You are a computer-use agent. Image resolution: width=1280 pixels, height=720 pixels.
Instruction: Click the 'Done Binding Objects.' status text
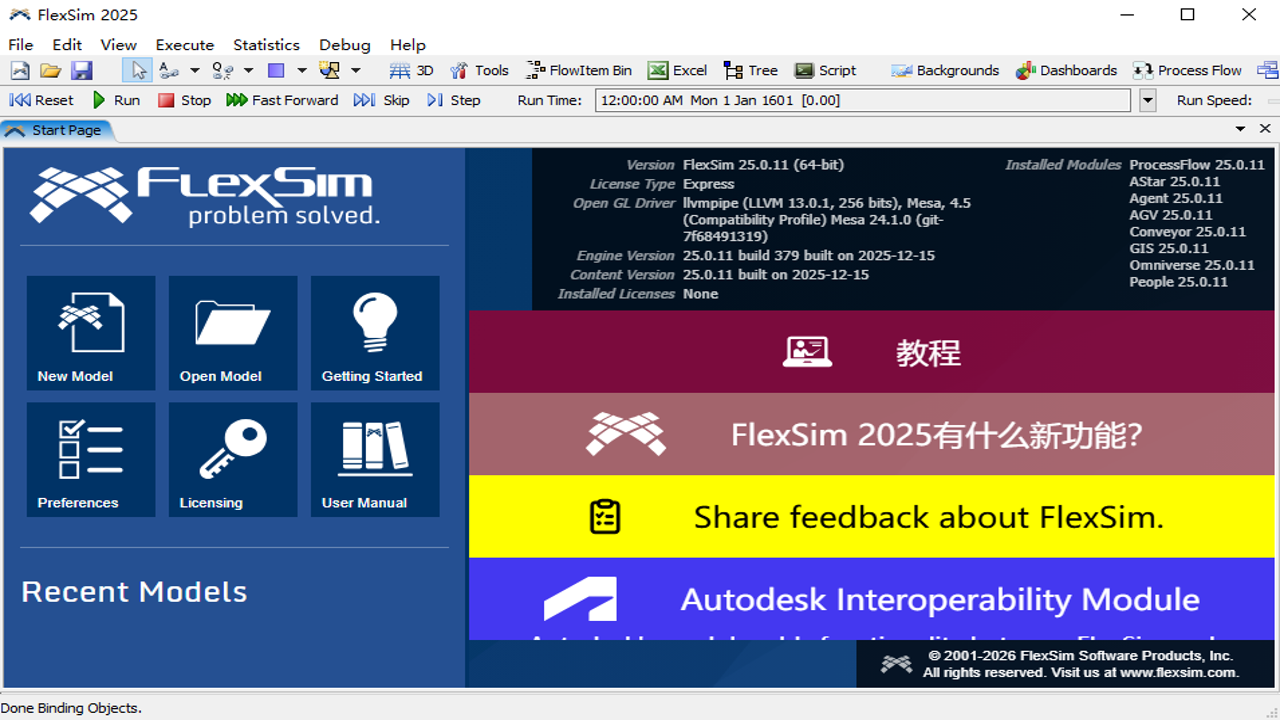pyautogui.click(x=71, y=708)
